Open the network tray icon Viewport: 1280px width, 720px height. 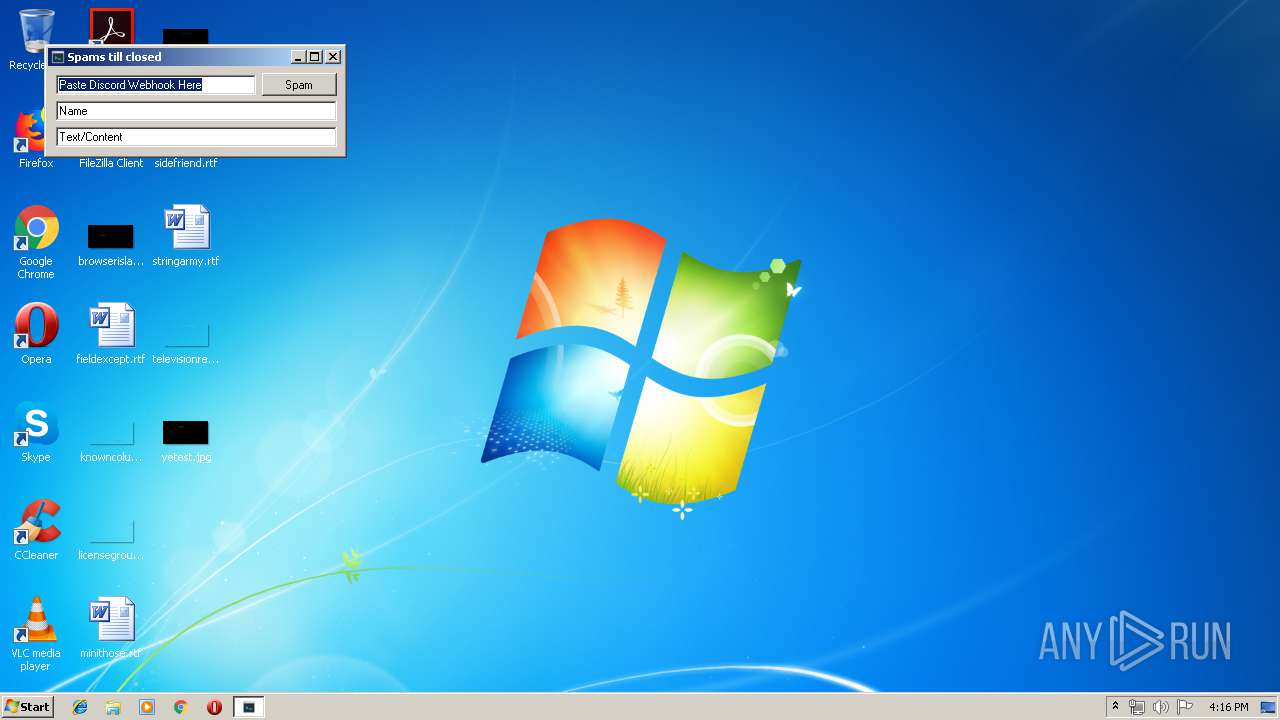(x=1137, y=707)
